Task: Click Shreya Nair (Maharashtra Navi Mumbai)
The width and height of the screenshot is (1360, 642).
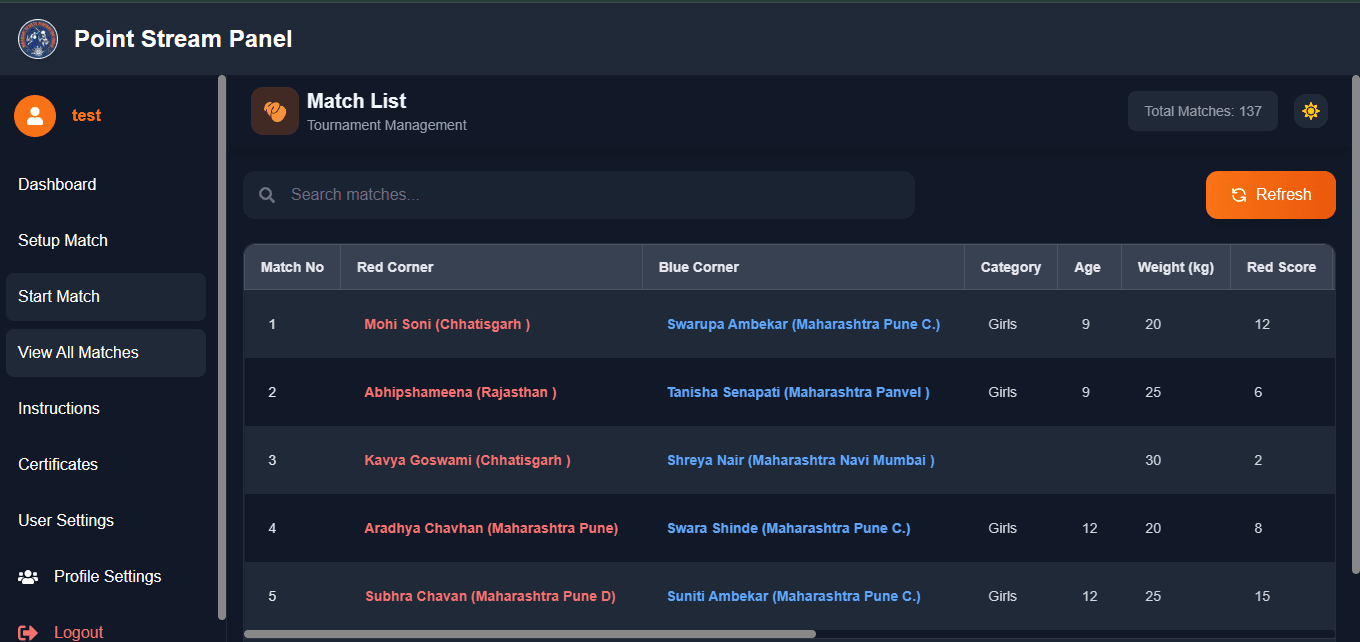Action: tap(801, 460)
